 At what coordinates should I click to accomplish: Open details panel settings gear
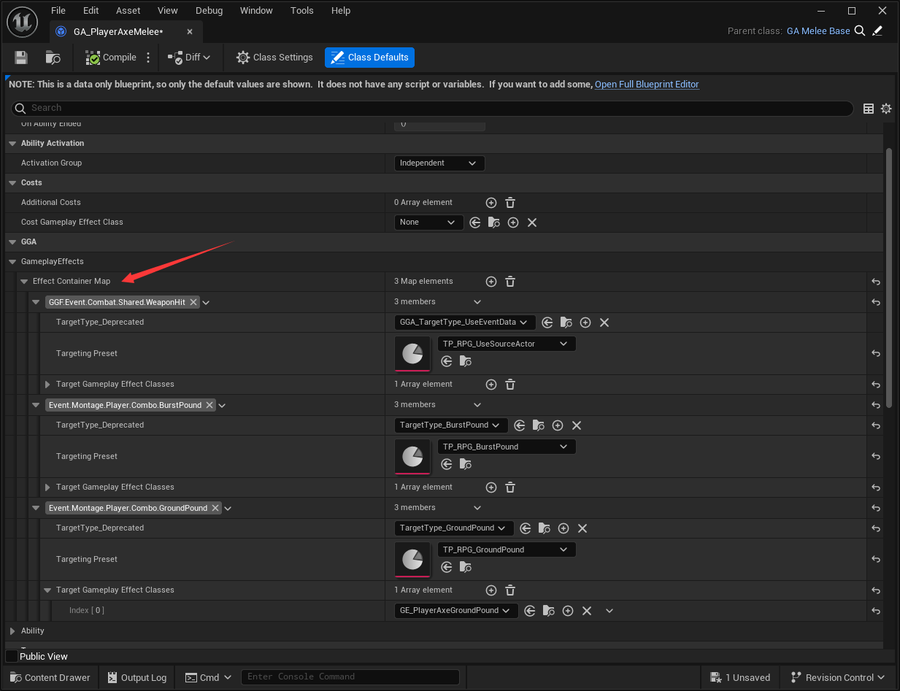886,108
